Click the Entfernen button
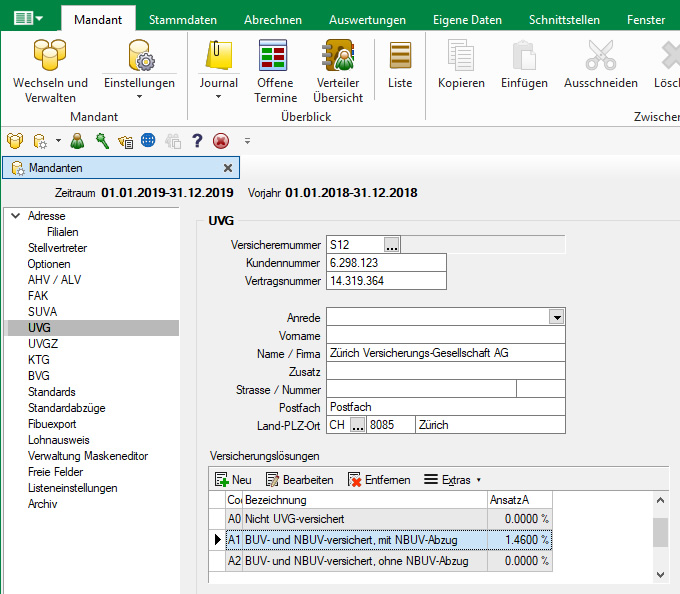The height and width of the screenshot is (594, 680). [x=379, y=480]
